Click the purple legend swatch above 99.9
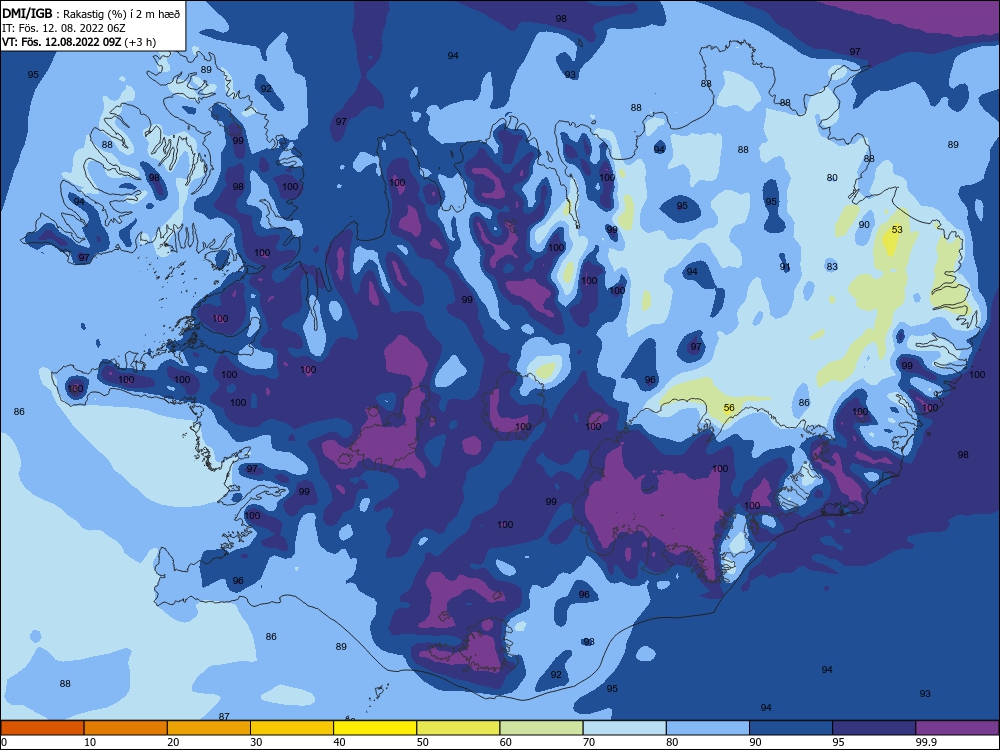The image size is (1000, 750). [x=957, y=728]
